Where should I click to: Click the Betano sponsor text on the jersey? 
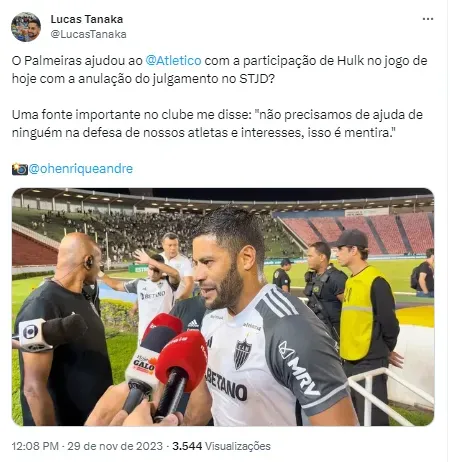point(227,384)
